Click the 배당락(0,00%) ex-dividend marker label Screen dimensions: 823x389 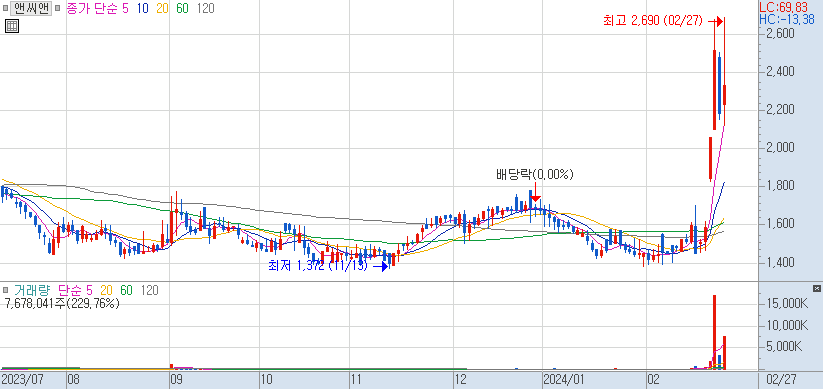coord(535,175)
